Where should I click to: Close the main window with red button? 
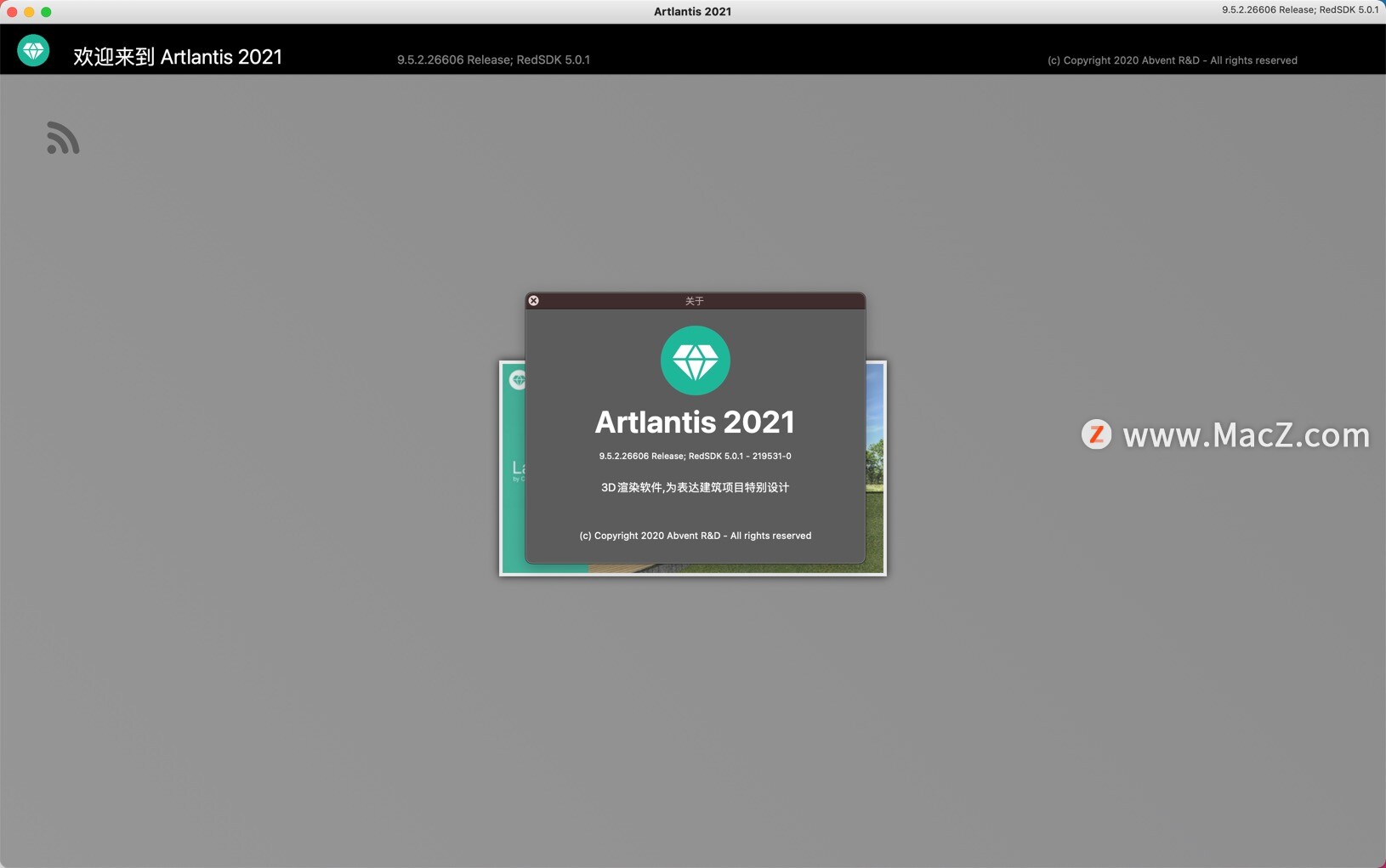(x=12, y=12)
